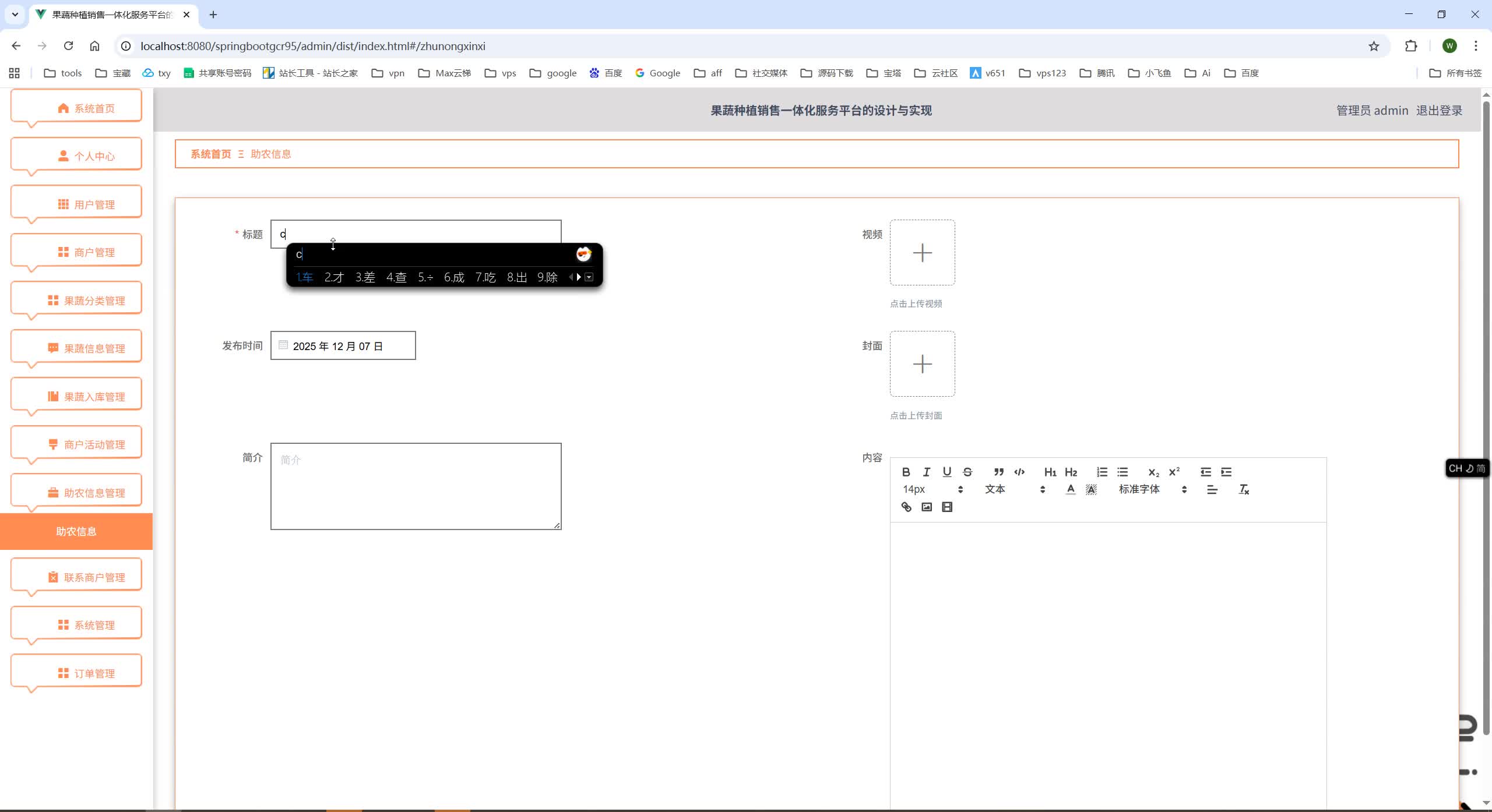The width and height of the screenshot is (1492, 812).
Task: Click the 发布时间 date field showing 2025
Action: [343, 345]
